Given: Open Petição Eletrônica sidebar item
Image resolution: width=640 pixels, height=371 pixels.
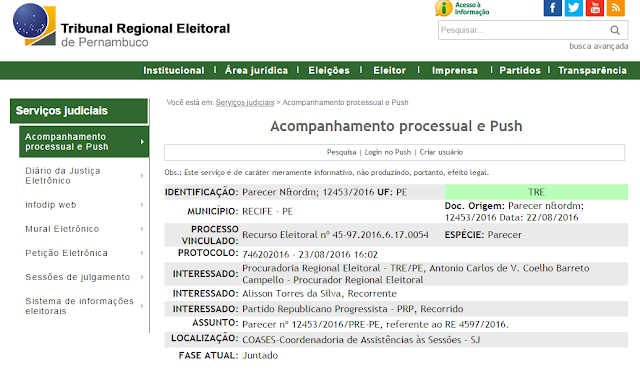Looking at the screenshot, I should click(67, 253).
